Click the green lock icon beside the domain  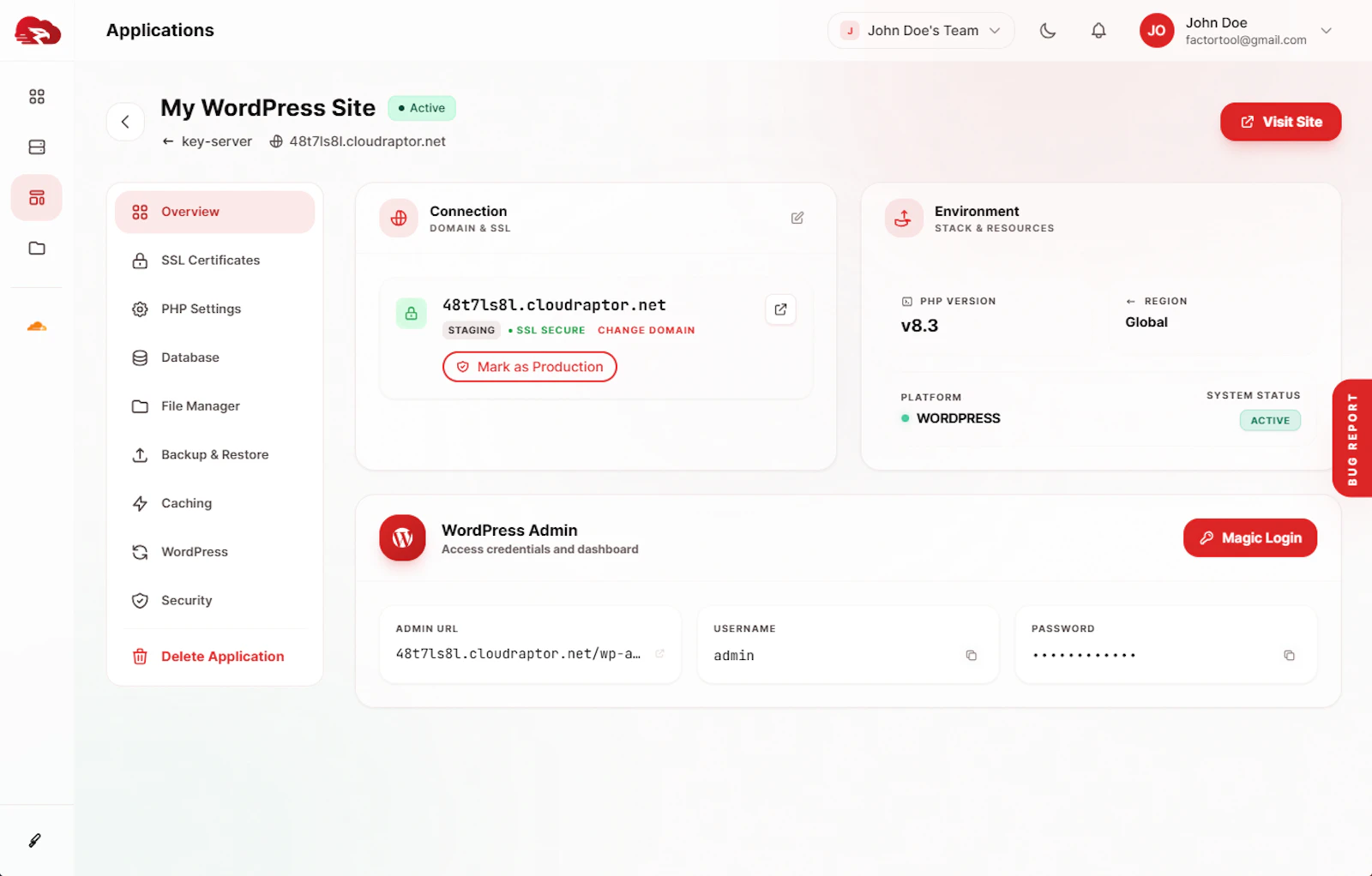pos(412,313)
